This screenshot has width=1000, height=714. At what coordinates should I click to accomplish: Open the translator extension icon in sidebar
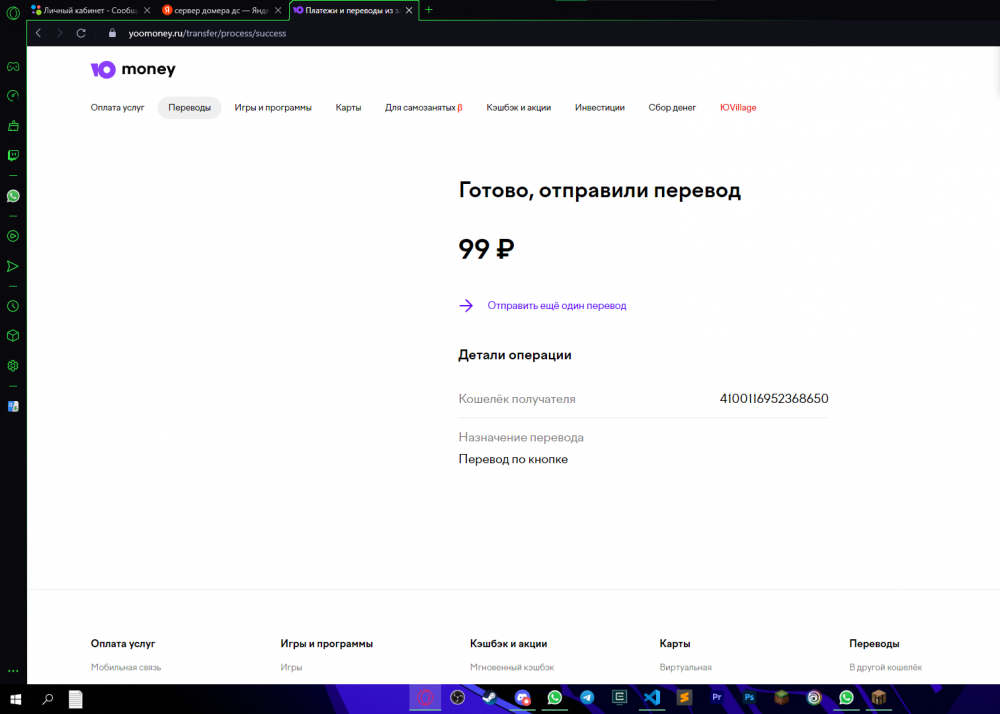13,406
